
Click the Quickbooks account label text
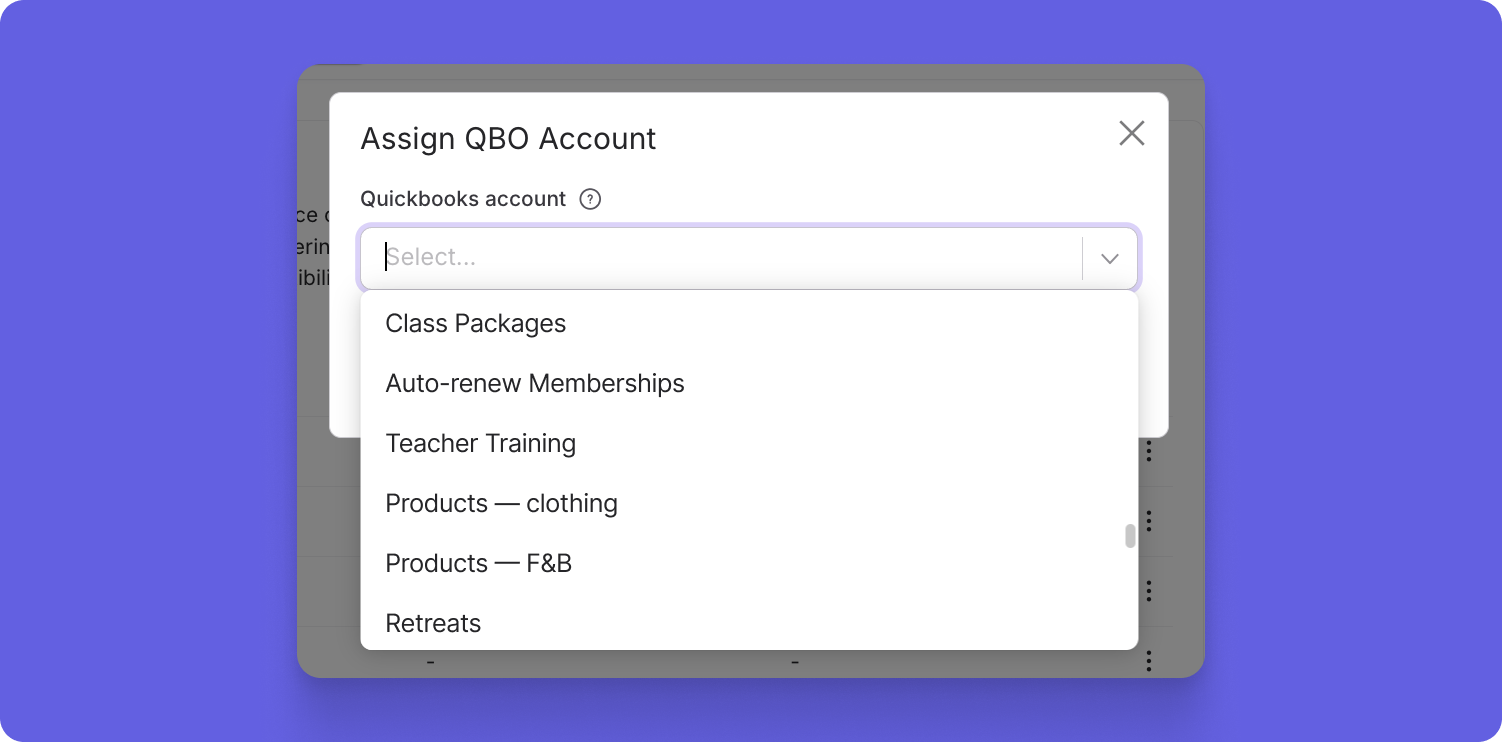tap(463, 199)
